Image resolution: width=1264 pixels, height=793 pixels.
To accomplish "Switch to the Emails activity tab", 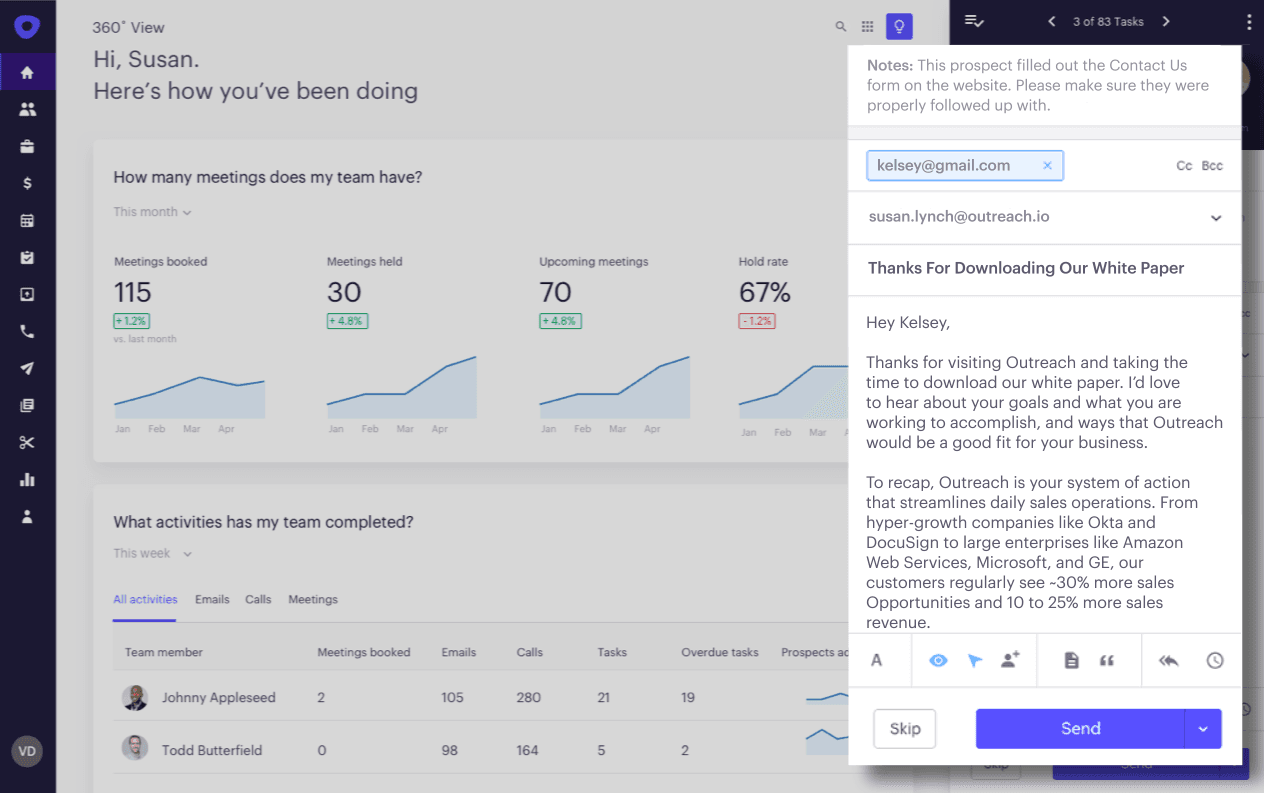I will [212, 600].
